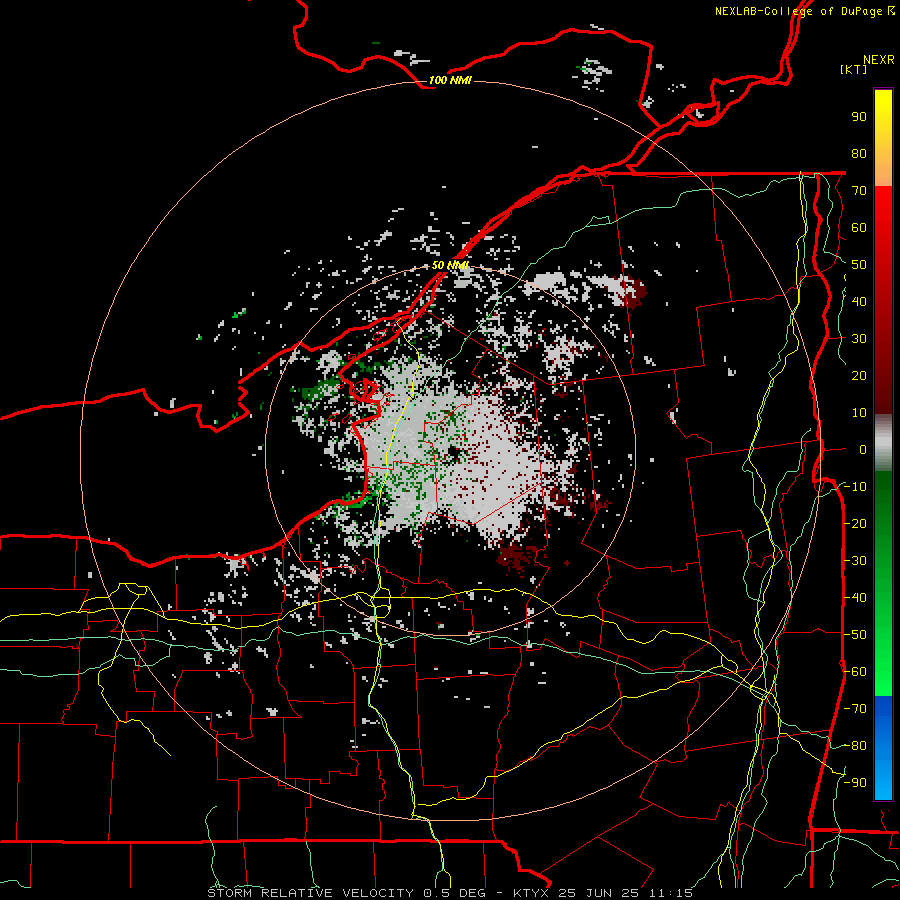Screen dimensions: 900x900
Task: Click the NEXR label above the color scale
Action: point(879,60)
